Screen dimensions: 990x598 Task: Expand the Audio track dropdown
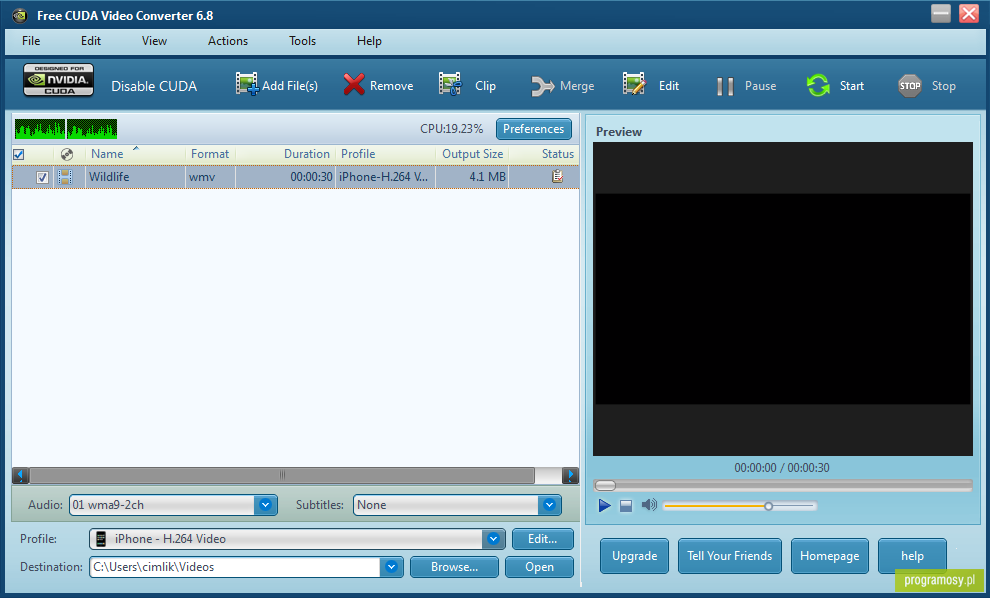[x=265, y=505]
